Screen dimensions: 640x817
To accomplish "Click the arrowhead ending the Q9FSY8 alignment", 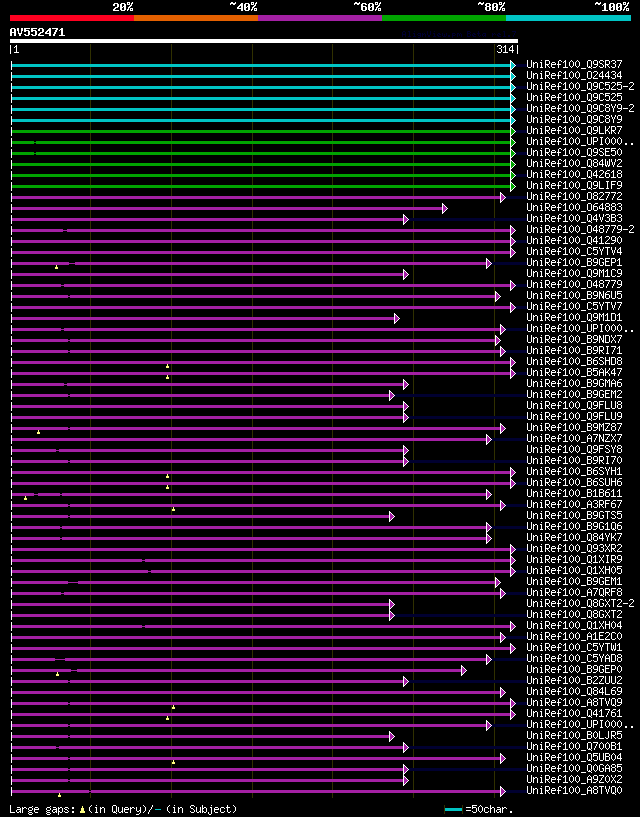I will click(405, 450).
